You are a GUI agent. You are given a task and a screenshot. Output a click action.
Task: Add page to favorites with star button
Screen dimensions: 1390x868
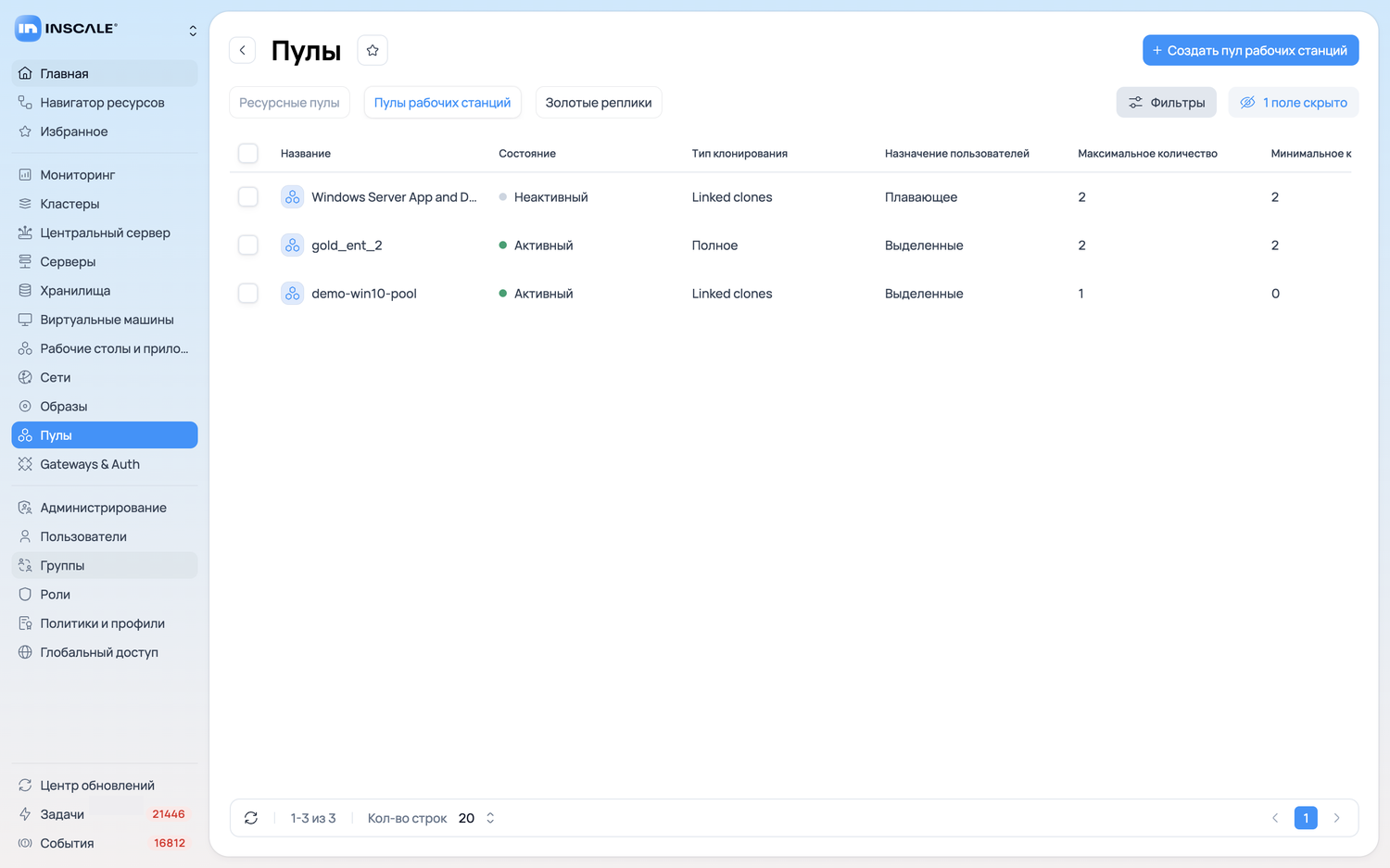click(x=373, y=50)
